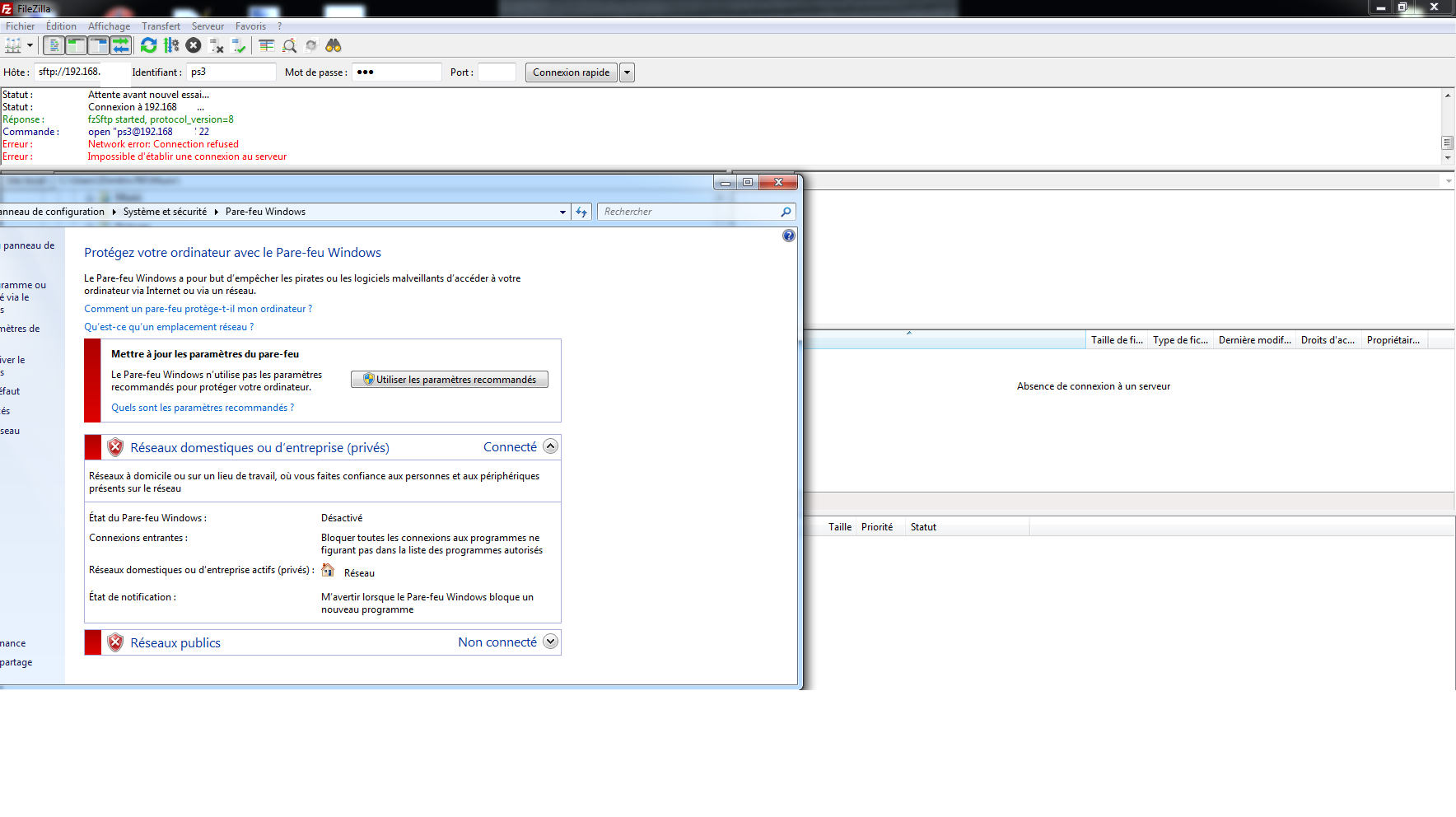Click the Connexion rapide button
Screen dimensions: 1456x817
point(572,72)
